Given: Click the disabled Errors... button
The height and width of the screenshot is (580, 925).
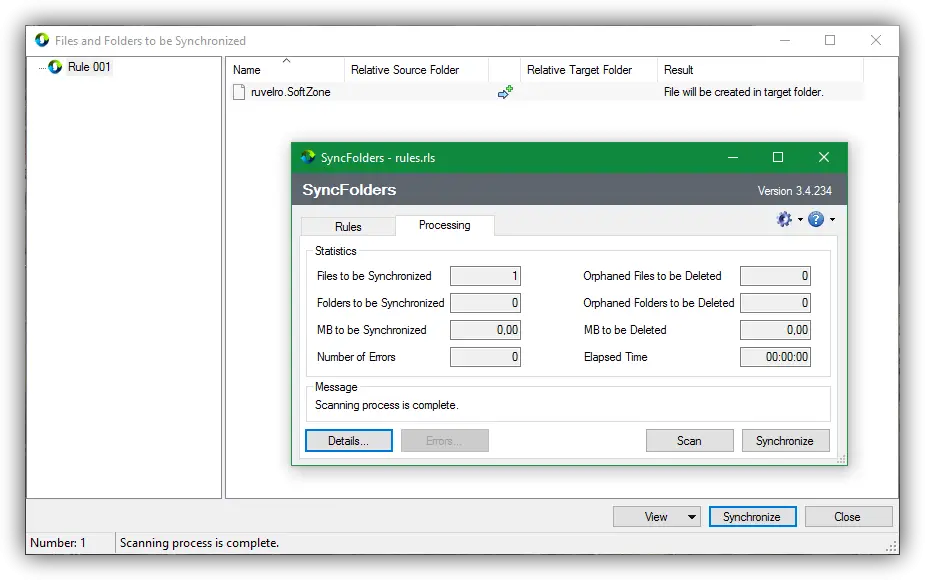Looking at the screenshot, I should point(445,441).
